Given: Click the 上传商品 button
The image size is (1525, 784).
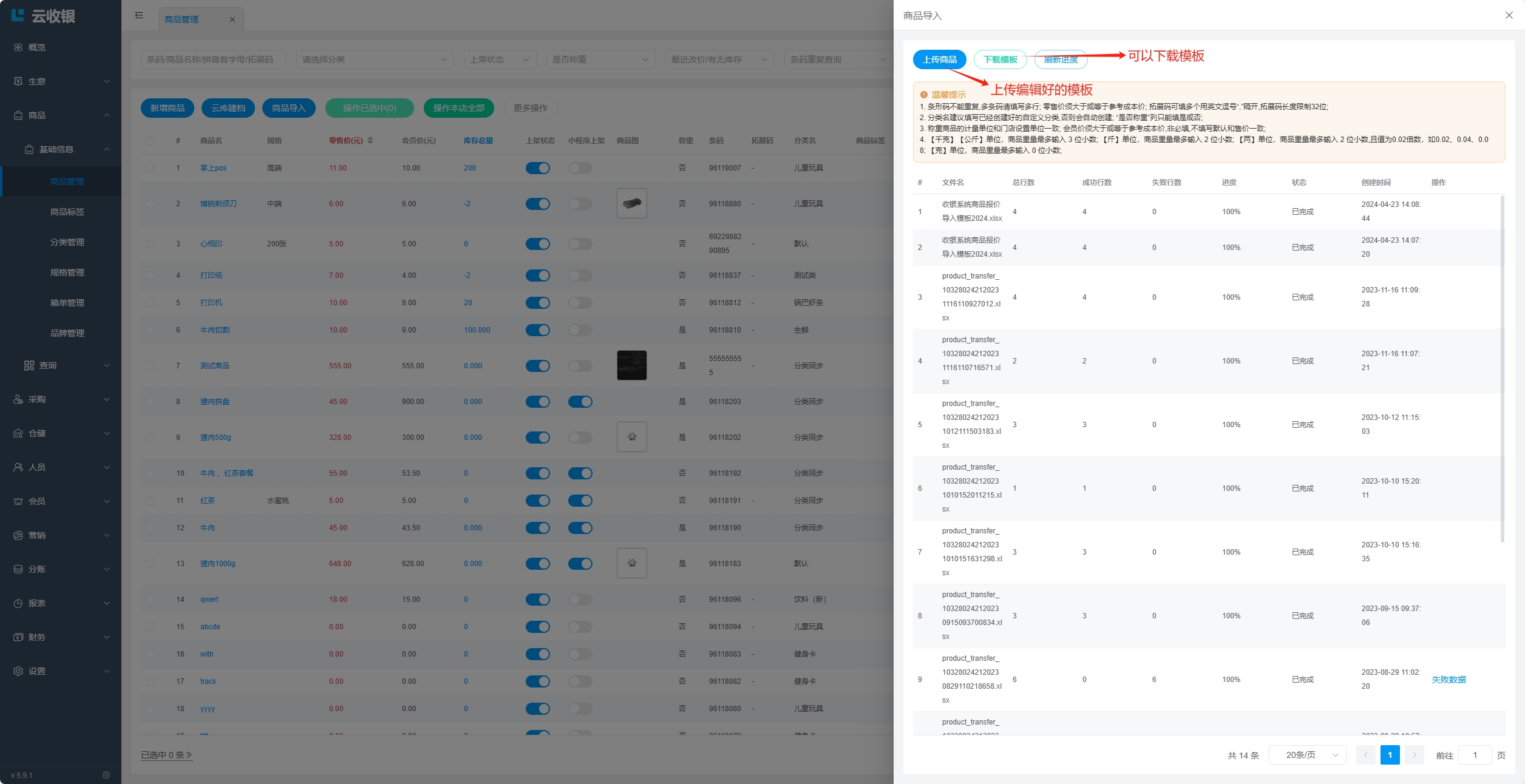Looking at the screenshot, I should pyautogui.click(x=939, y=59).
